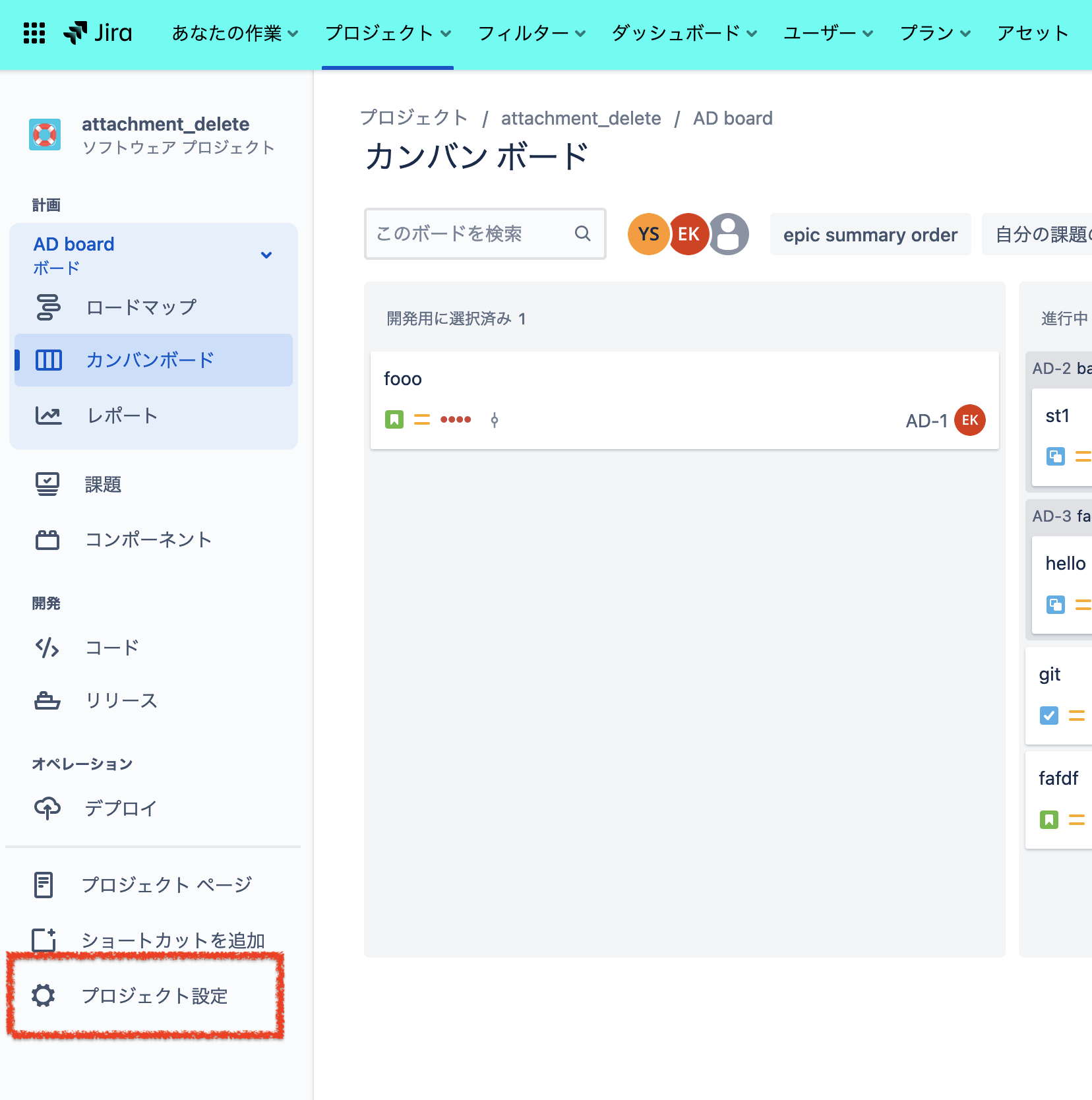Click the Jira logo
This screenshot has height=1100, width=1092.
click(98, 32)
